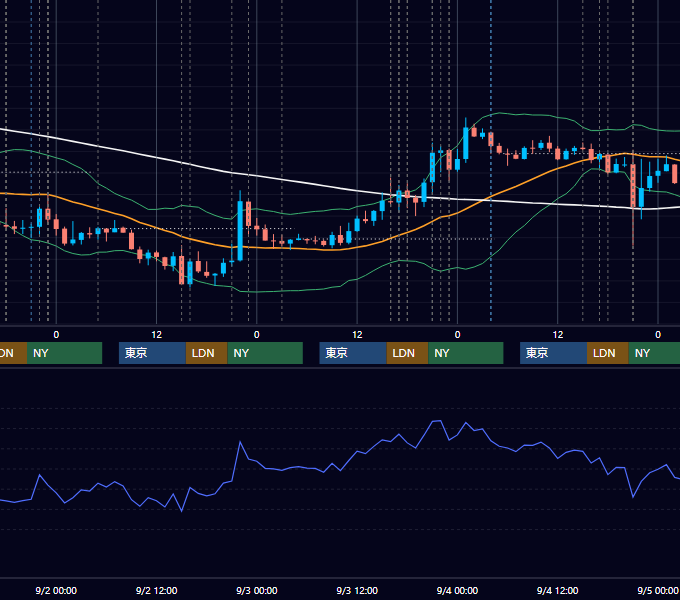Select the tall blue candle just after 9/4 00:00
Image resolution: width=680 pixels, height=600 pixels.
466,143
